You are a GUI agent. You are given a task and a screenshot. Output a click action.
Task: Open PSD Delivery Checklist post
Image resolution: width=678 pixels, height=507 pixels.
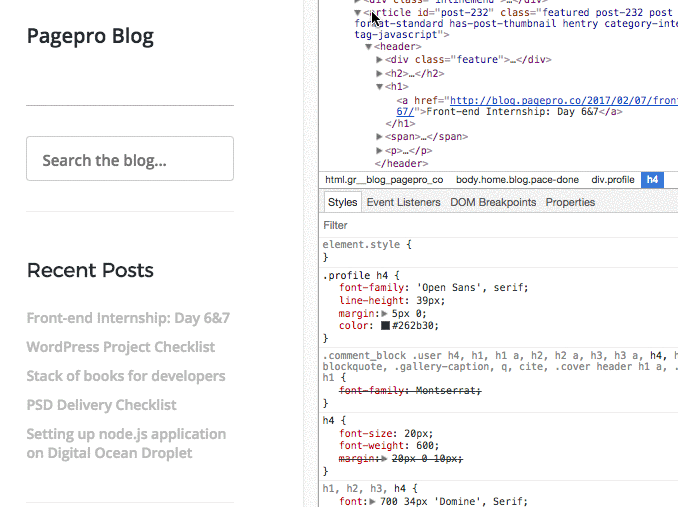click(x=101, y=405)
